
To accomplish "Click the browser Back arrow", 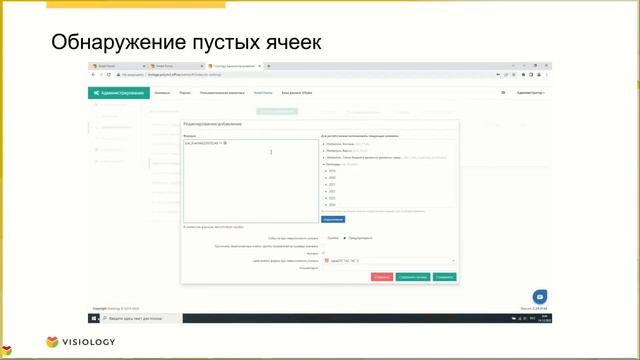I will (x=93, y=75).
